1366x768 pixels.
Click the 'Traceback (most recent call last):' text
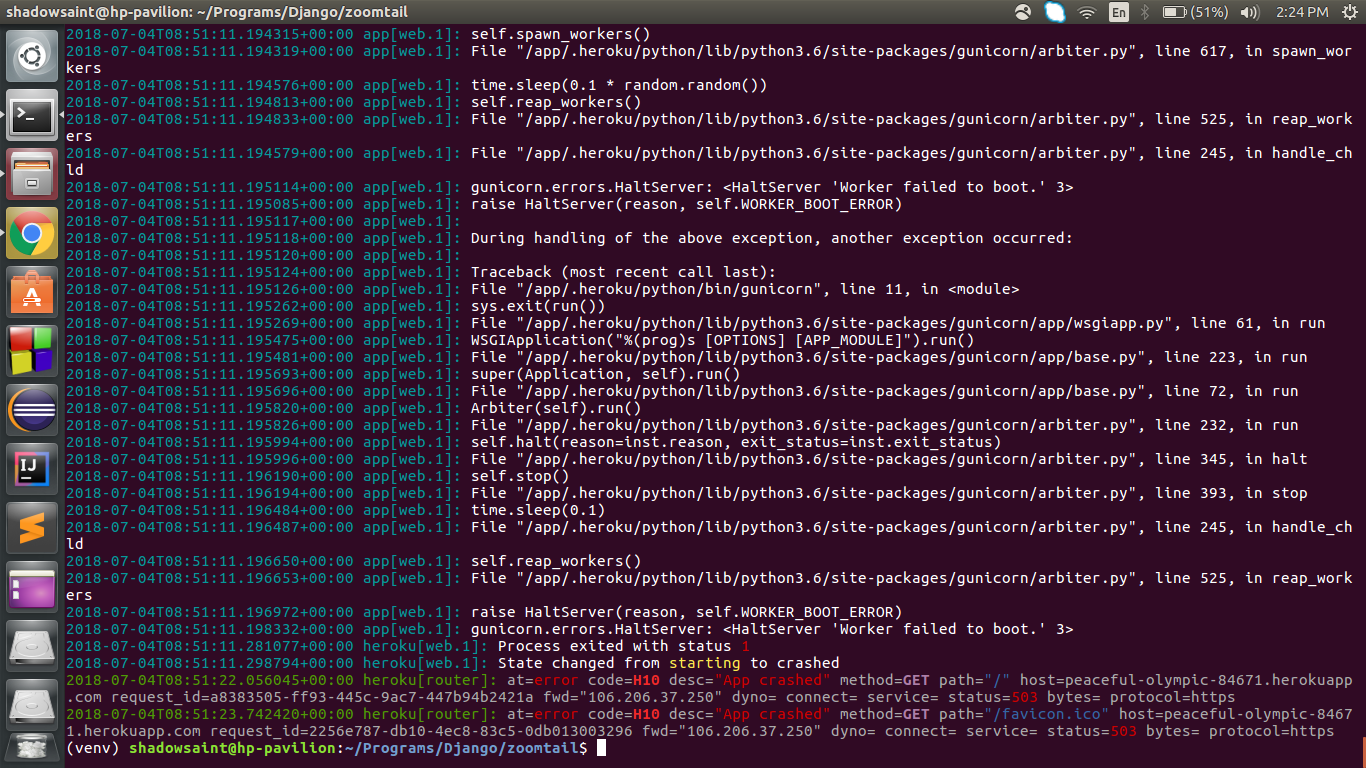click(623, 272)
